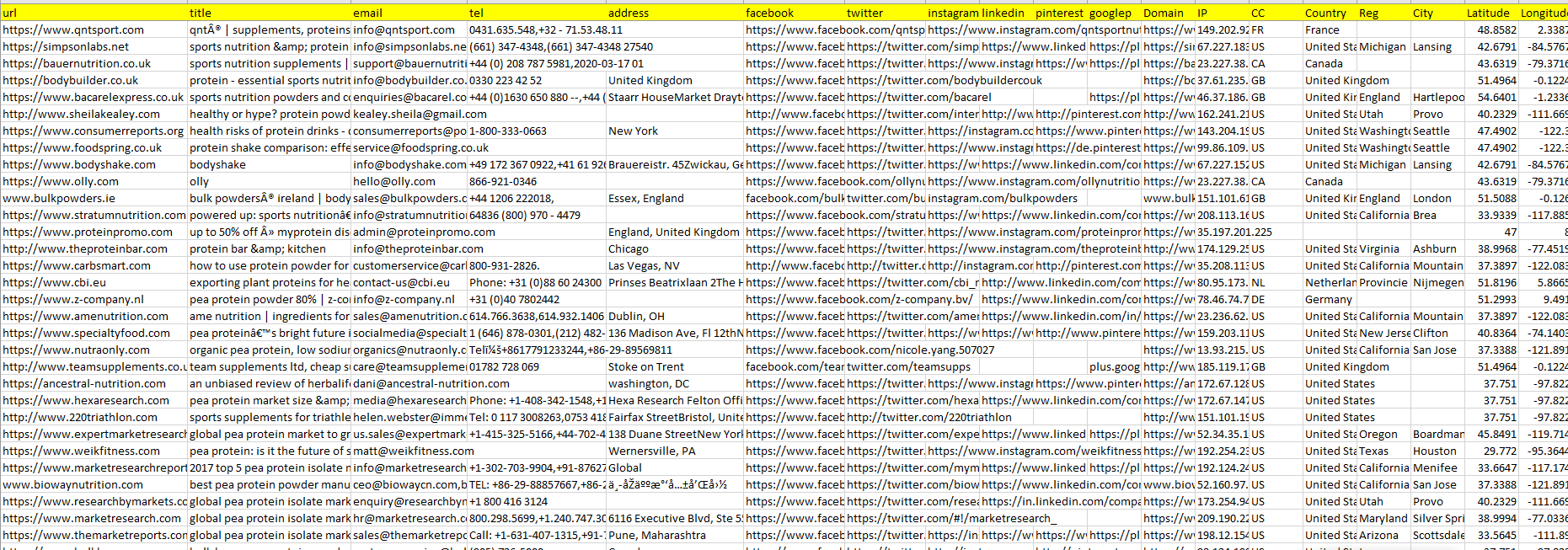Screen dimensions: 1568x550
Task: Select the https://www.qntsport.com url cell
Action: coord(94,29)
